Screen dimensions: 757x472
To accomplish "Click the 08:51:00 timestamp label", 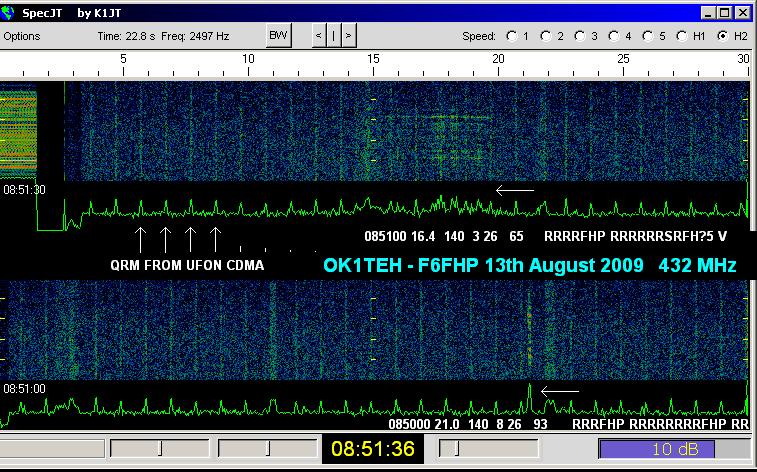I will click(x=24, y=389).
